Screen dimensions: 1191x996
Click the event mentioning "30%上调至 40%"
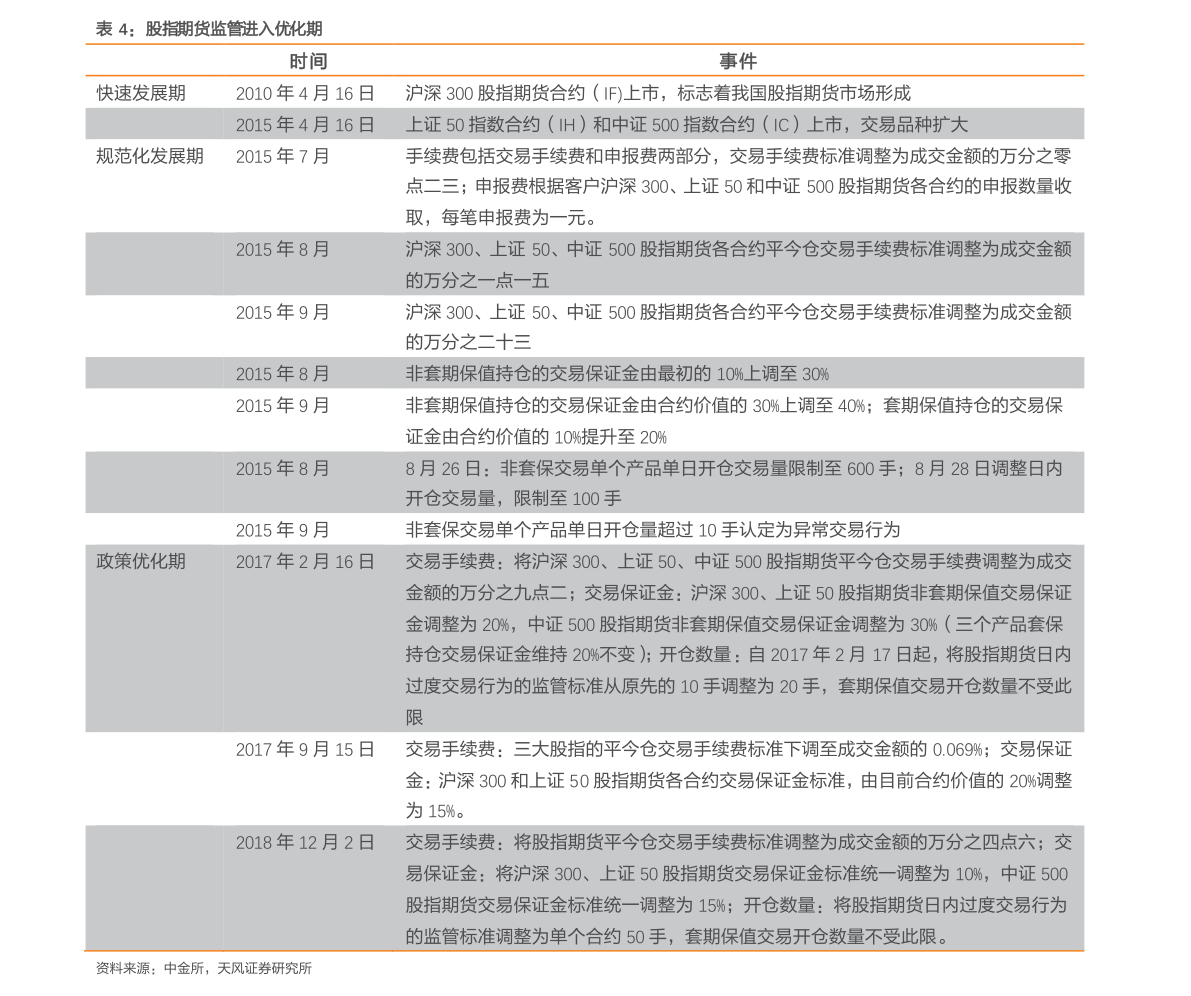735,422
